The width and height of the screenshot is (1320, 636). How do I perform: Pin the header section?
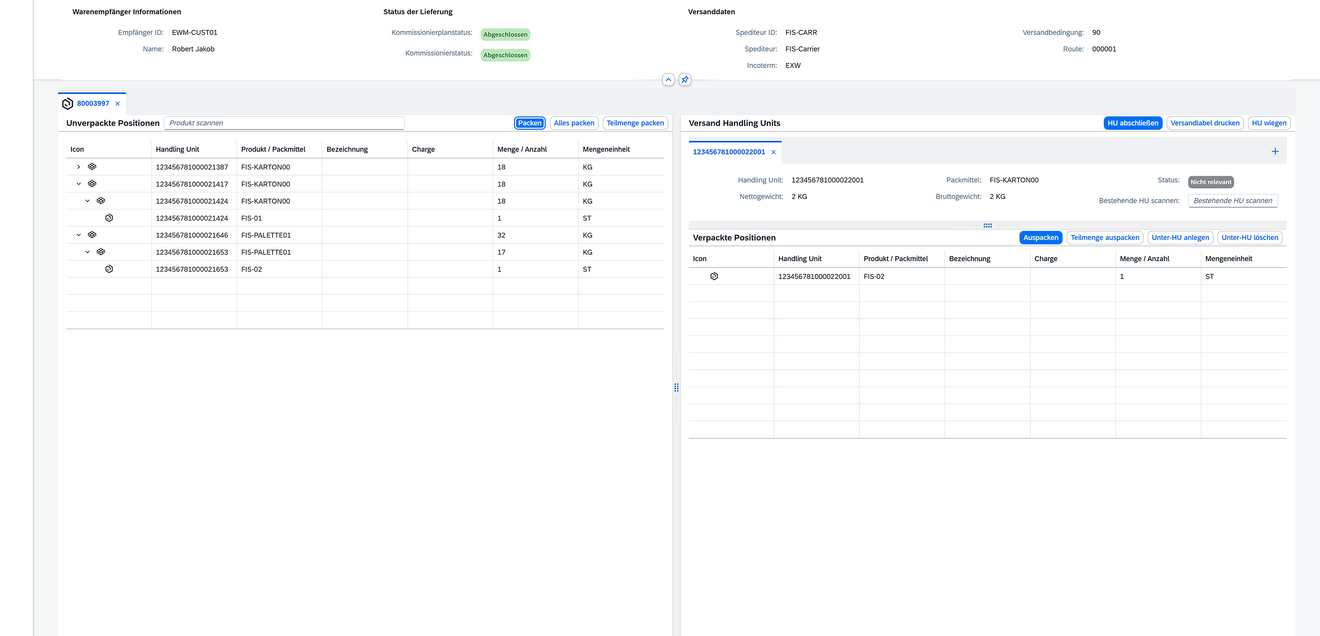pyautogui.click(x=685, y=80)
